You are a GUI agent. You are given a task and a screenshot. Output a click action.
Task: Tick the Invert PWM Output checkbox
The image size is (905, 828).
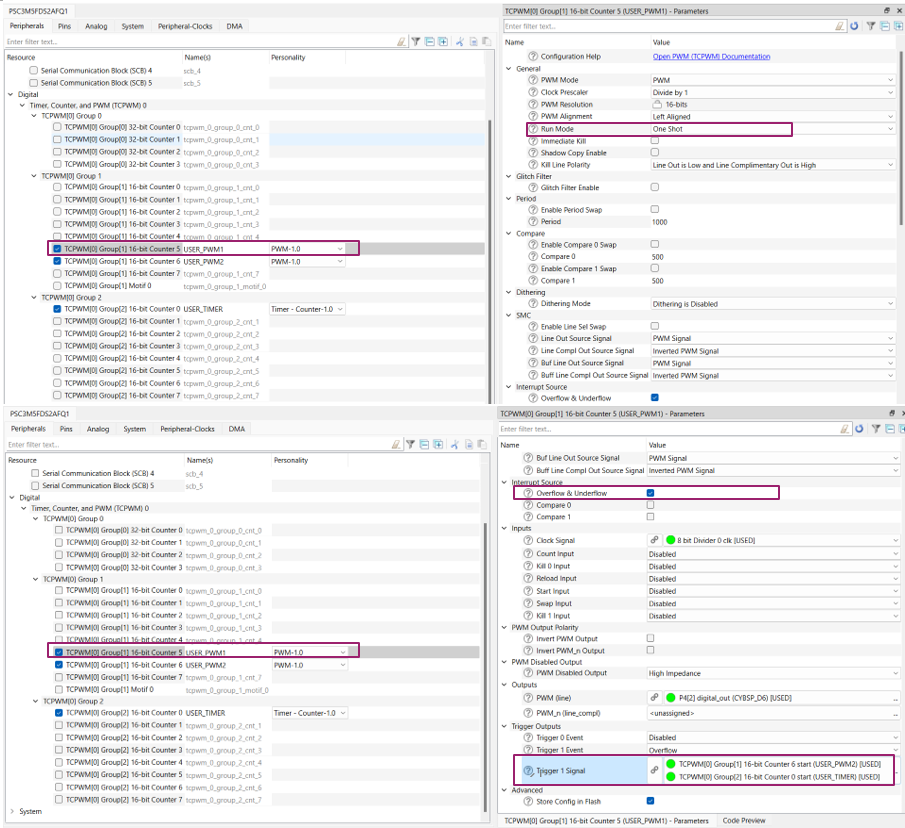(x=650, y=638)
